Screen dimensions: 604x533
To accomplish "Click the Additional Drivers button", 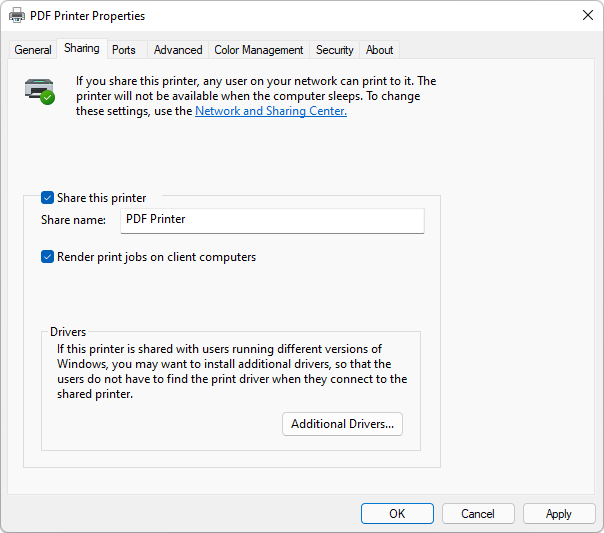I will coord(342,424).
